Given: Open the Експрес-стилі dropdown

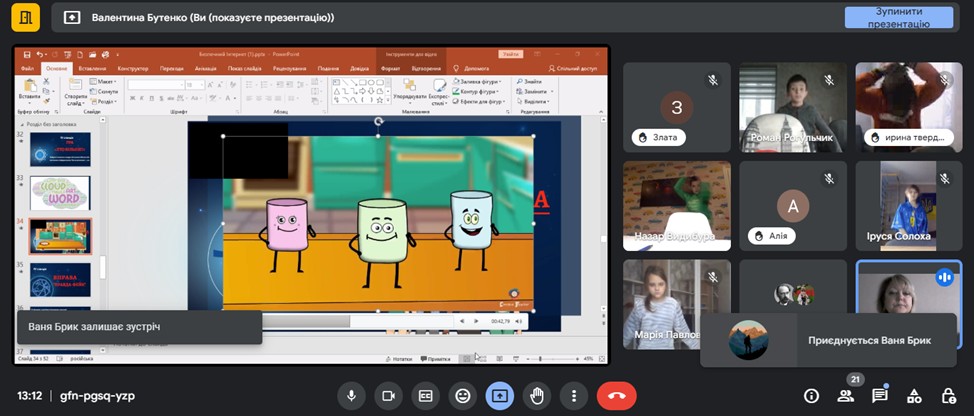Looking at the screenshot, I should pyautogui.click(x=439, y=91).
